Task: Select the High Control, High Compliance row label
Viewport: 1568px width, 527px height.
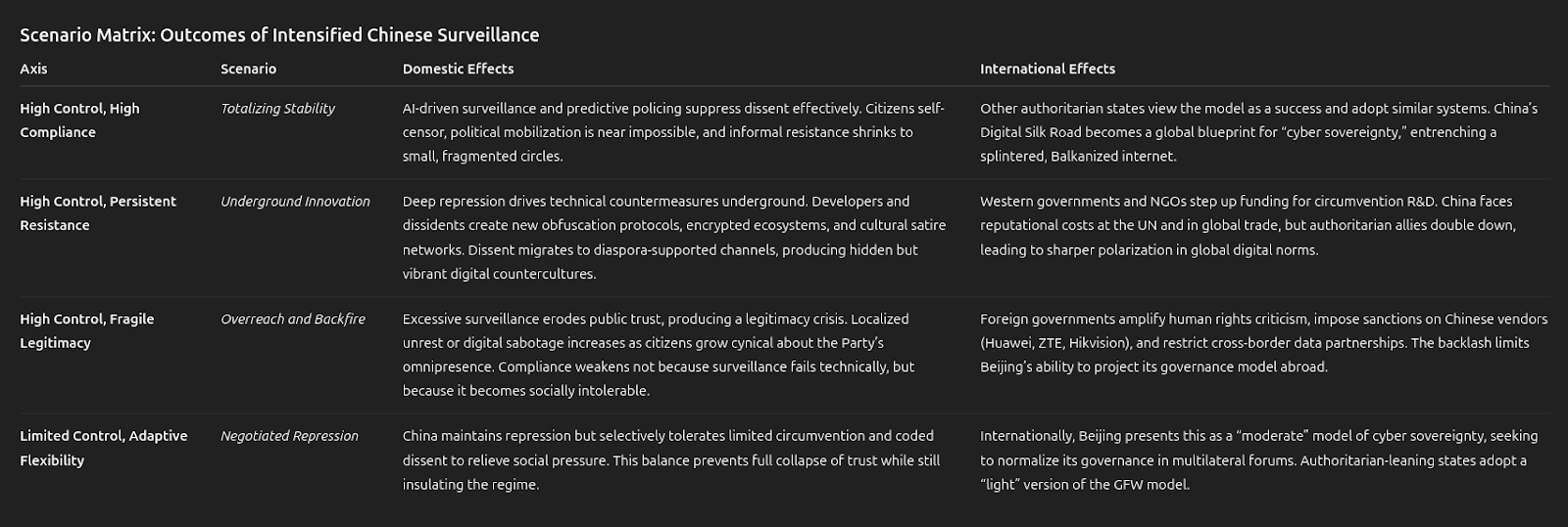Action: click(x=79, y=120)
